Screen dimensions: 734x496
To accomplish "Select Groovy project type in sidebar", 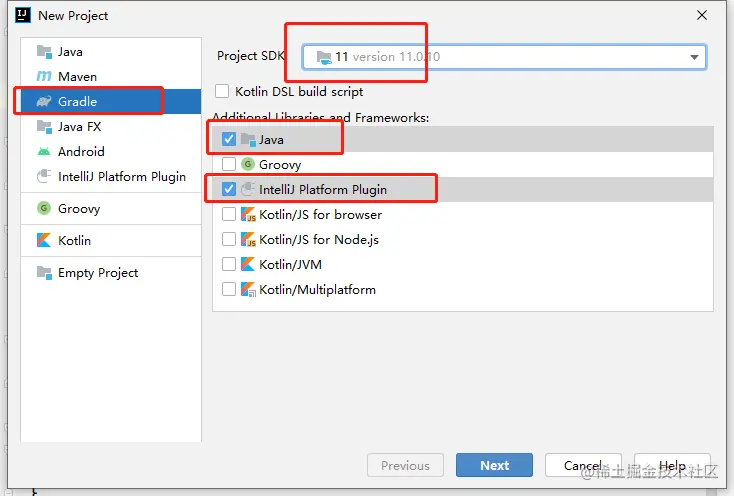I will point(111,208).
